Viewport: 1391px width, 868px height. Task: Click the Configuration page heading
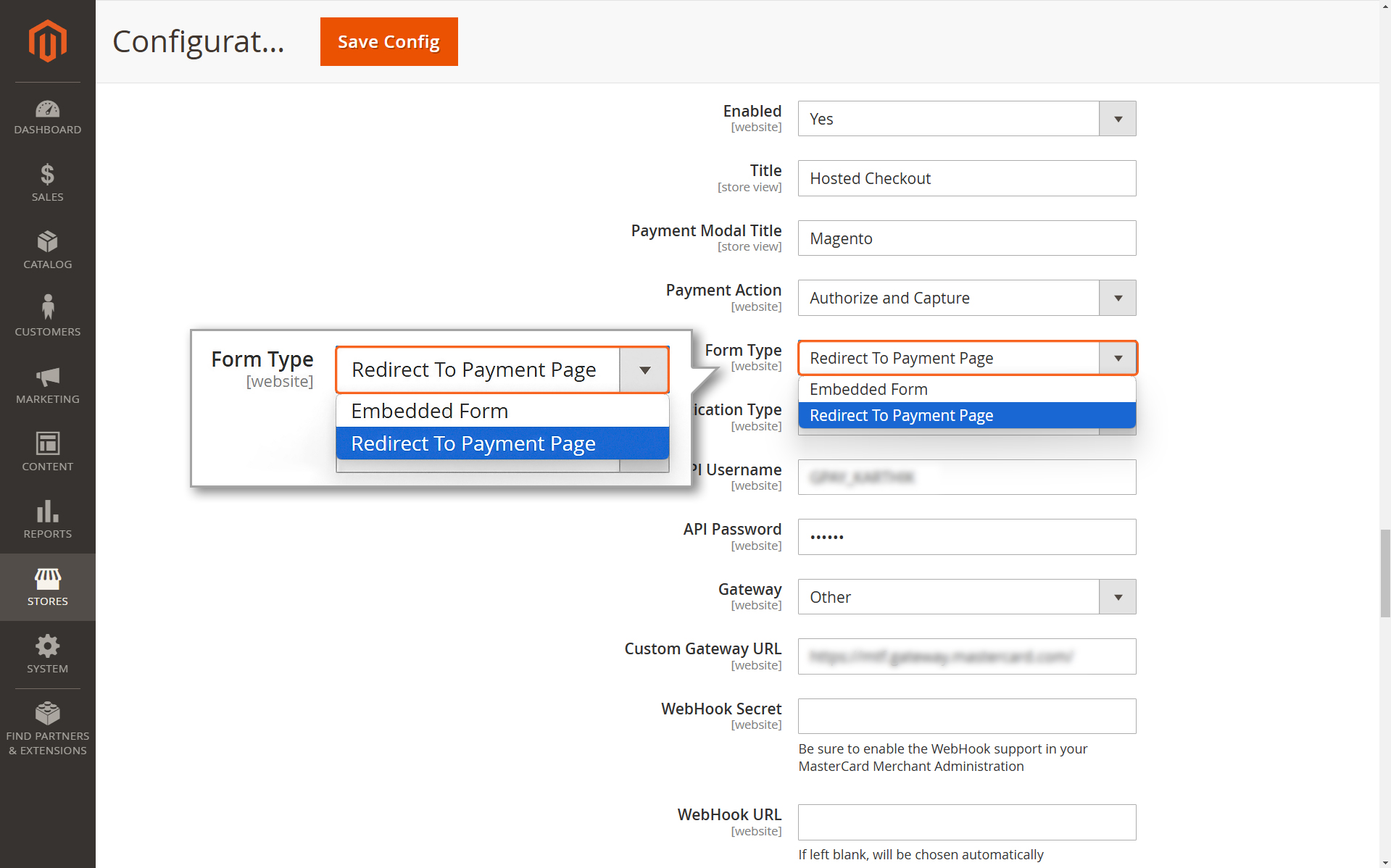(198, 41)
